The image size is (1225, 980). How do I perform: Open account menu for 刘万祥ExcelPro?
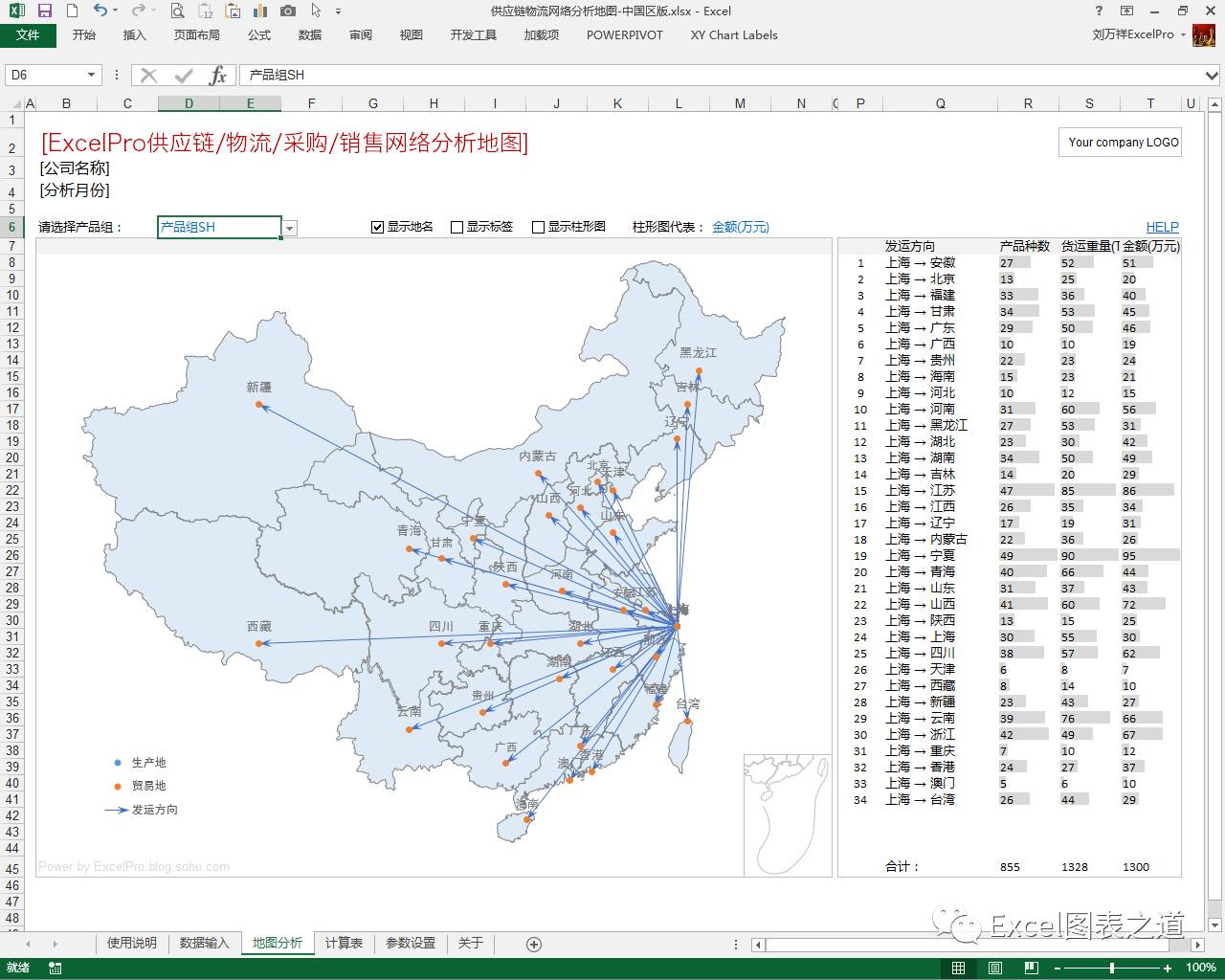click(x=1139, y=34)
